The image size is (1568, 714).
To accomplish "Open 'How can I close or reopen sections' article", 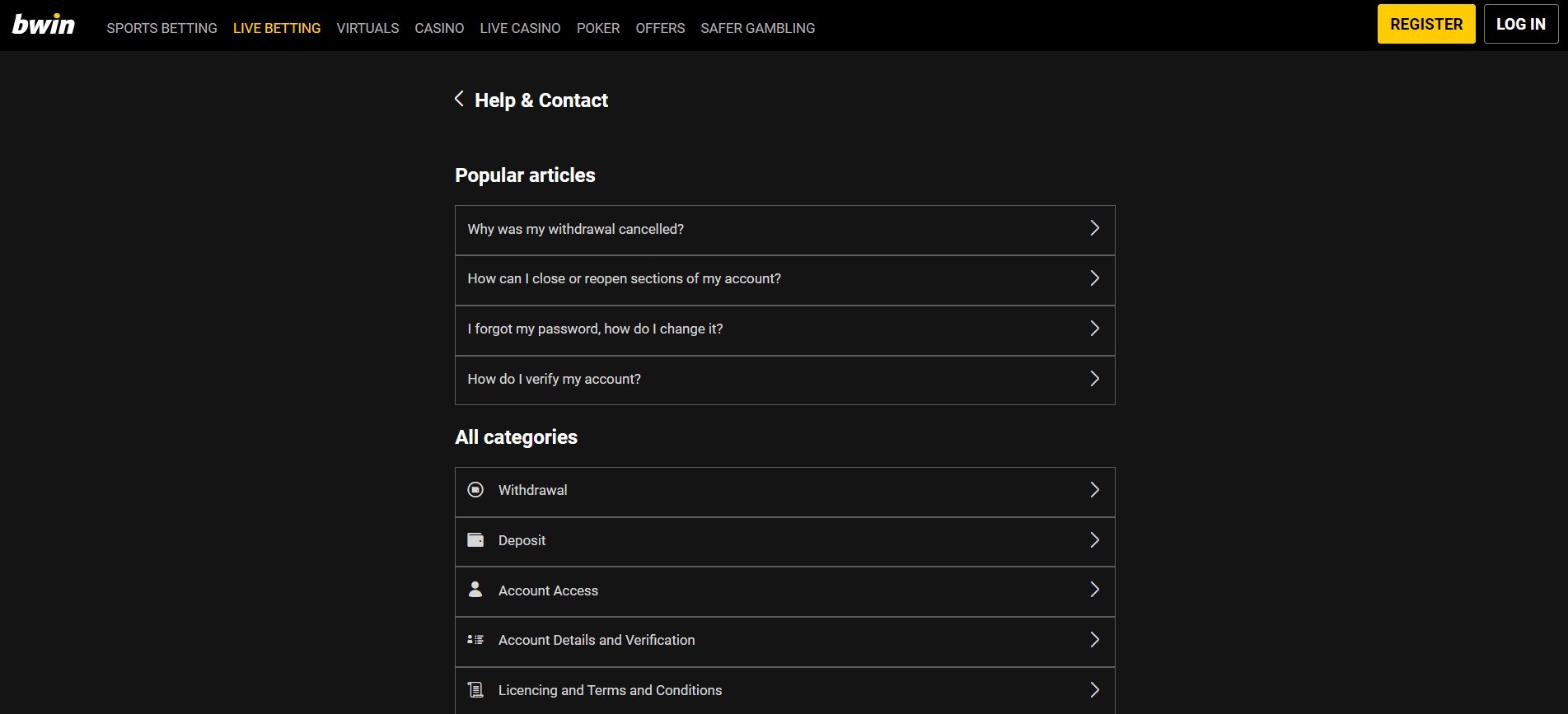I will [784, 280].
